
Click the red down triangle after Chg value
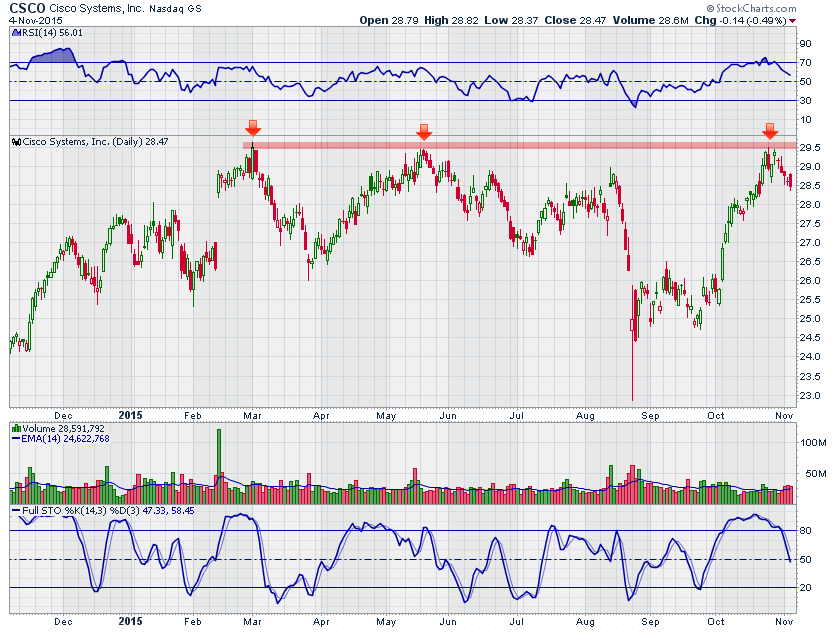[793, 21]
